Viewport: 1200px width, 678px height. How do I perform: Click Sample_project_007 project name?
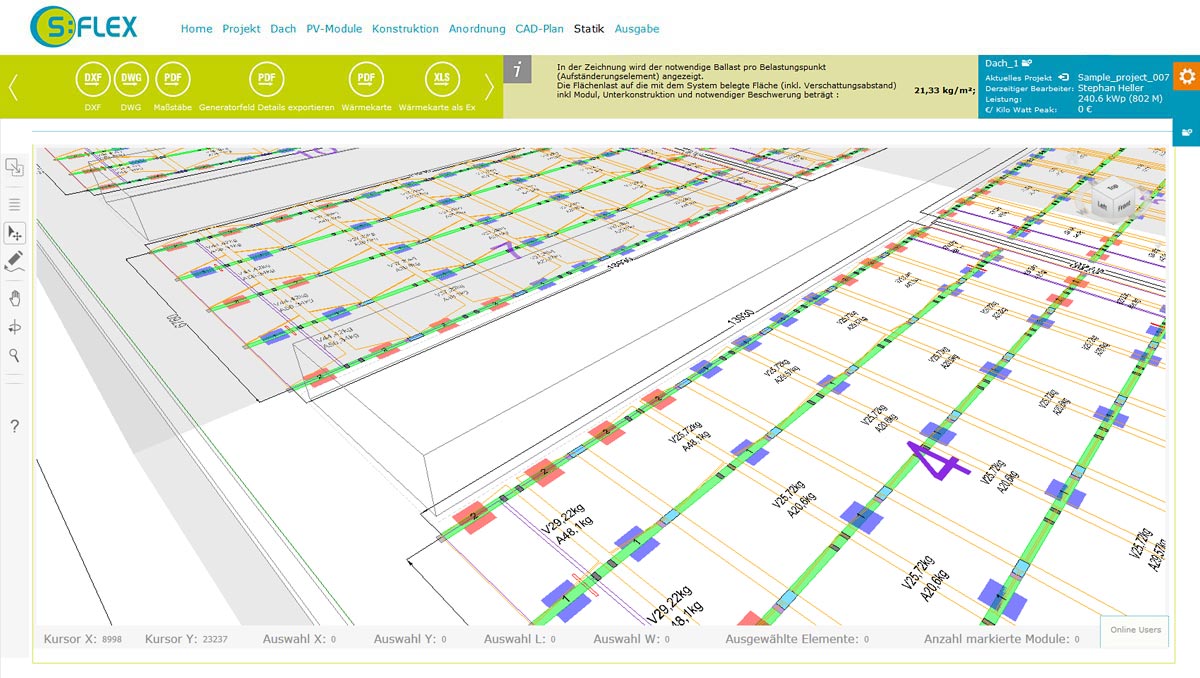coord(1123,77)
